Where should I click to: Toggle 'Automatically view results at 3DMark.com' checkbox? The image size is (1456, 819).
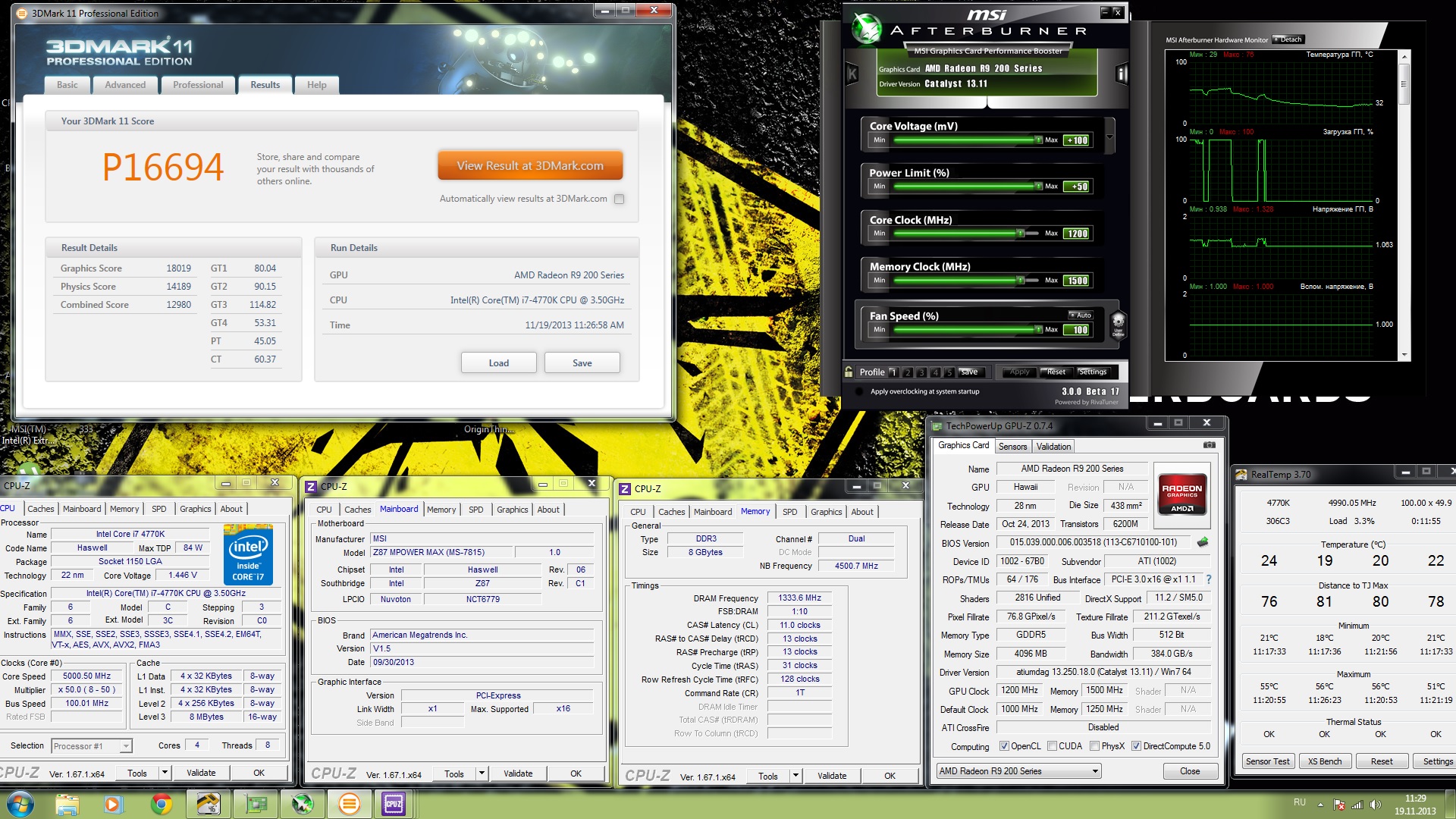(x=619, y=199)
